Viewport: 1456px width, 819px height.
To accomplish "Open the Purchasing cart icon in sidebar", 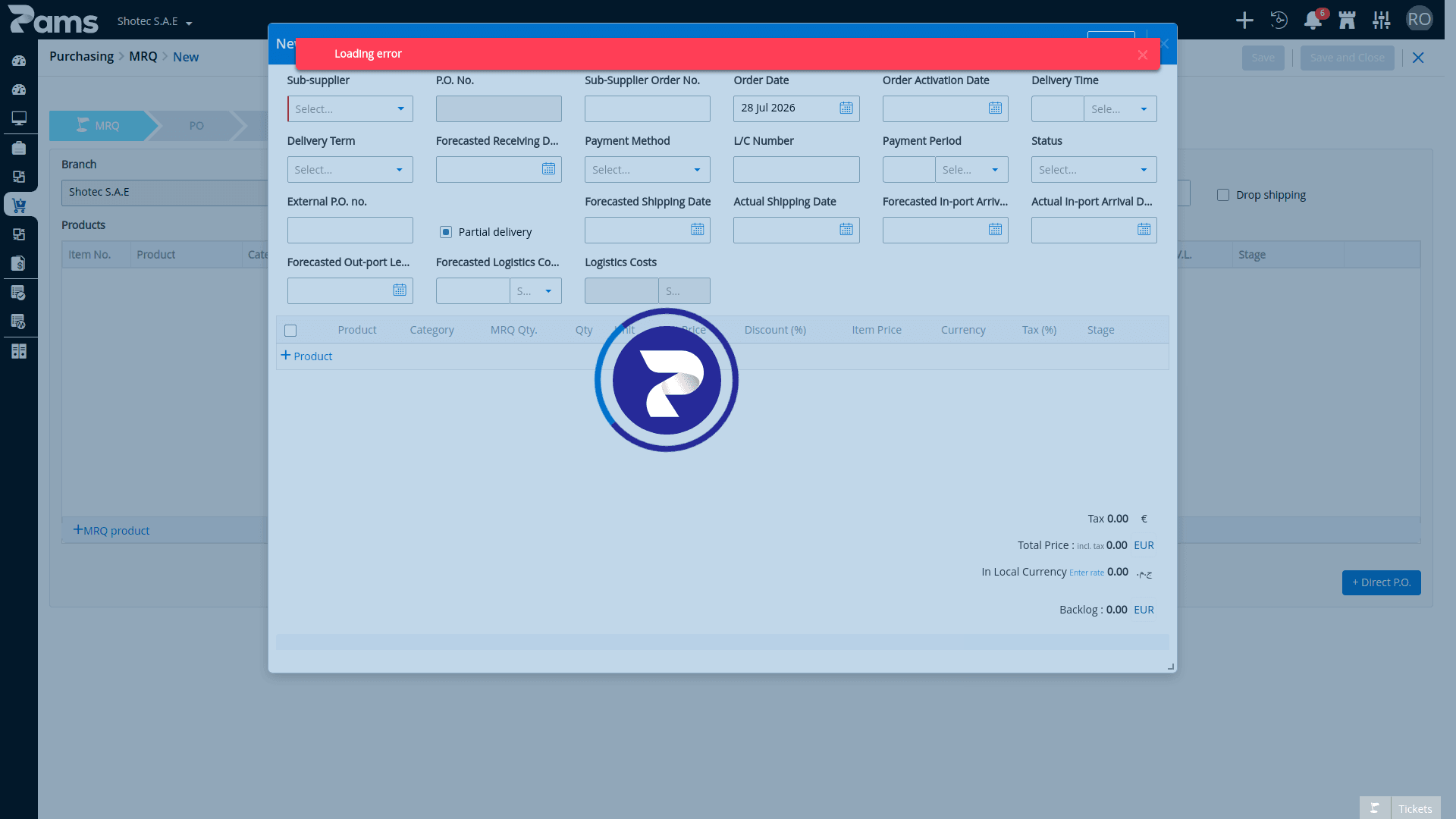I will coord(19,205).
